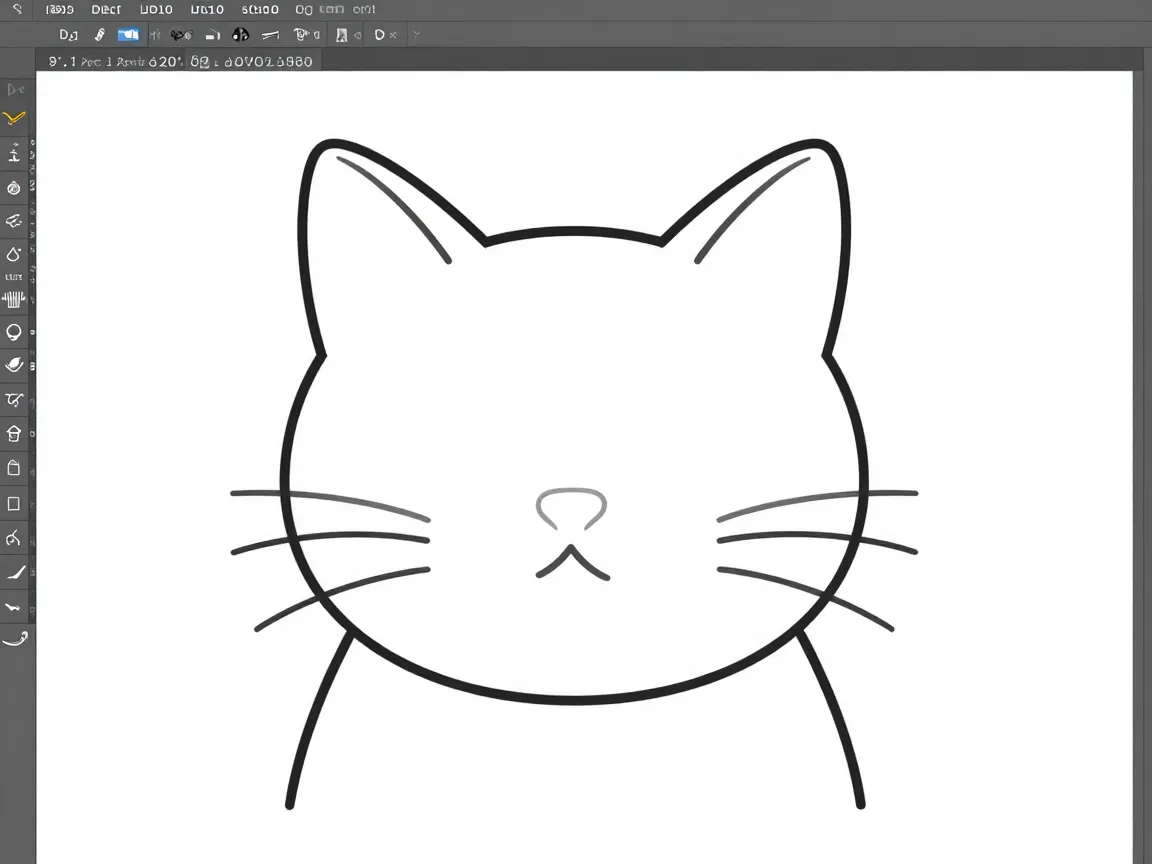Select the small rectangle icon in options bar
This screenshot has width=1152, height=864.
point(213,35)
